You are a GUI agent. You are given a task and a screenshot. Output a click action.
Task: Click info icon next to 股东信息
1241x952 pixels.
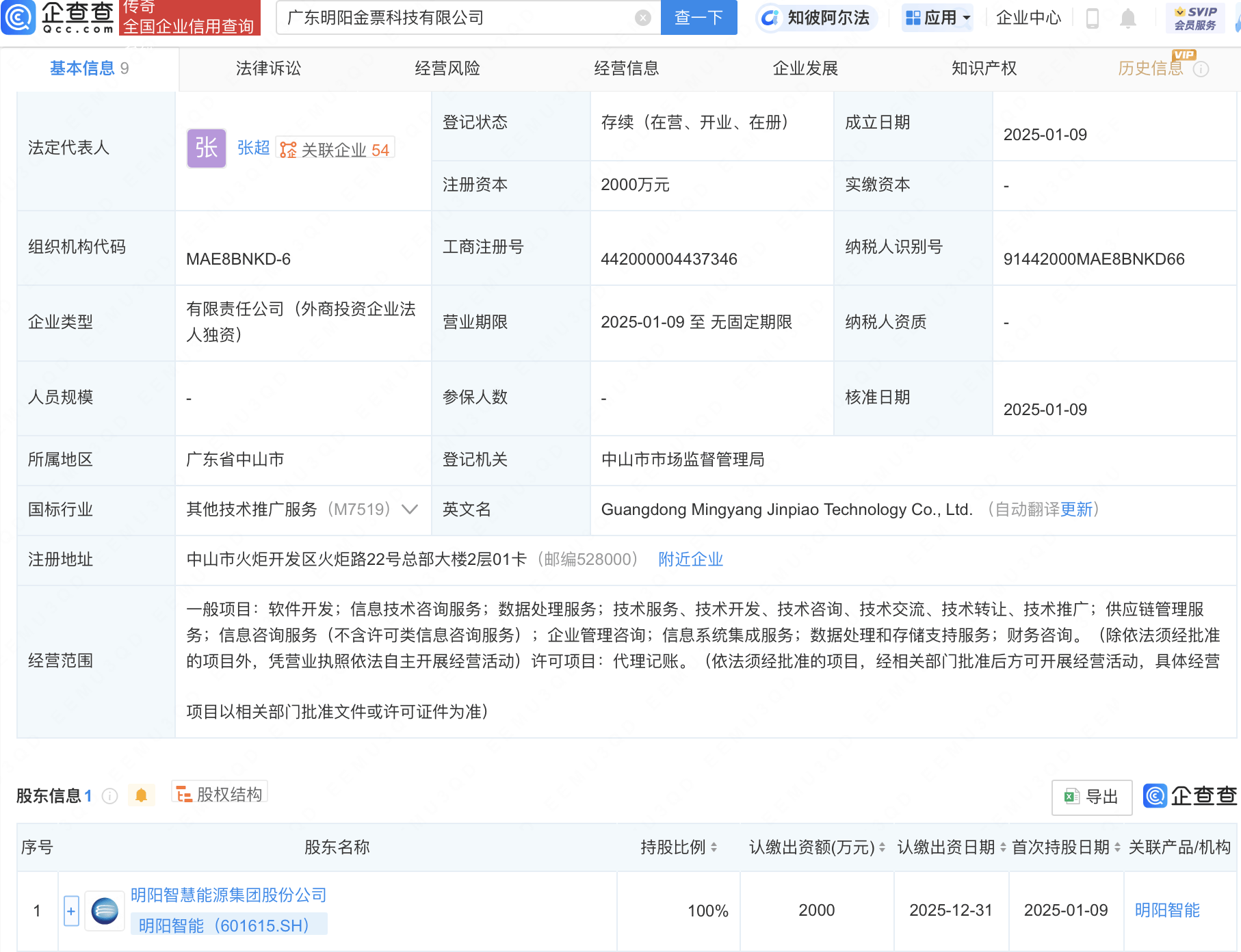click(x=110, y=796)
